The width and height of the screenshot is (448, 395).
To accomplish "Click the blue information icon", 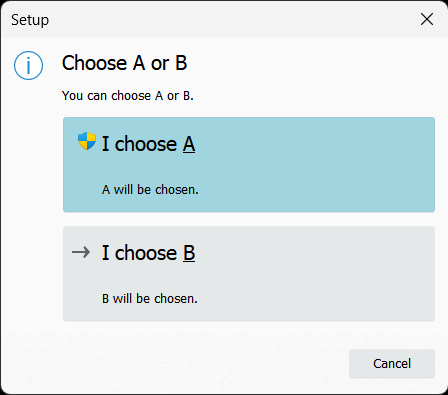I will point(28,65).
